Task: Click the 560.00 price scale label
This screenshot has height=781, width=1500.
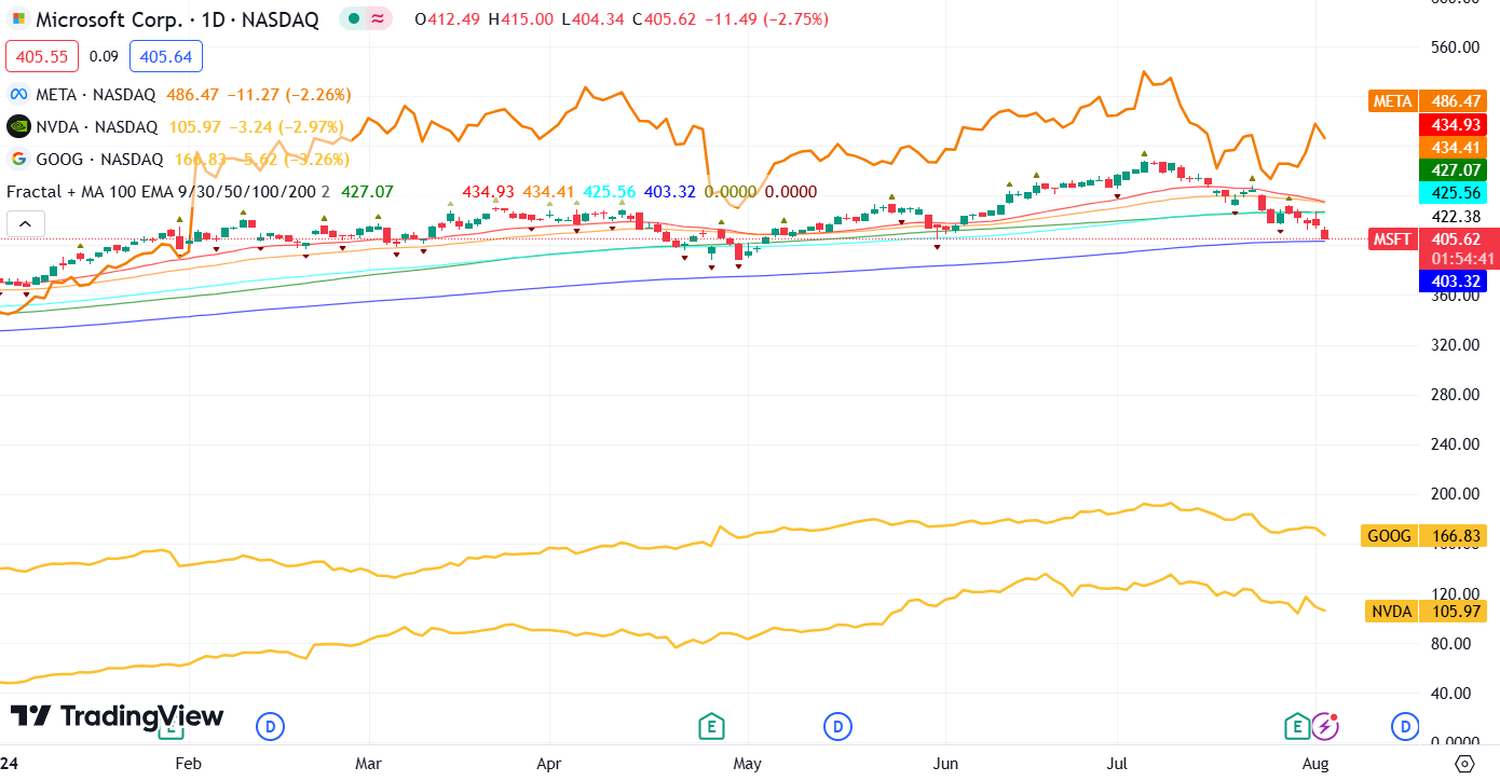Action: coord(1455,47)
